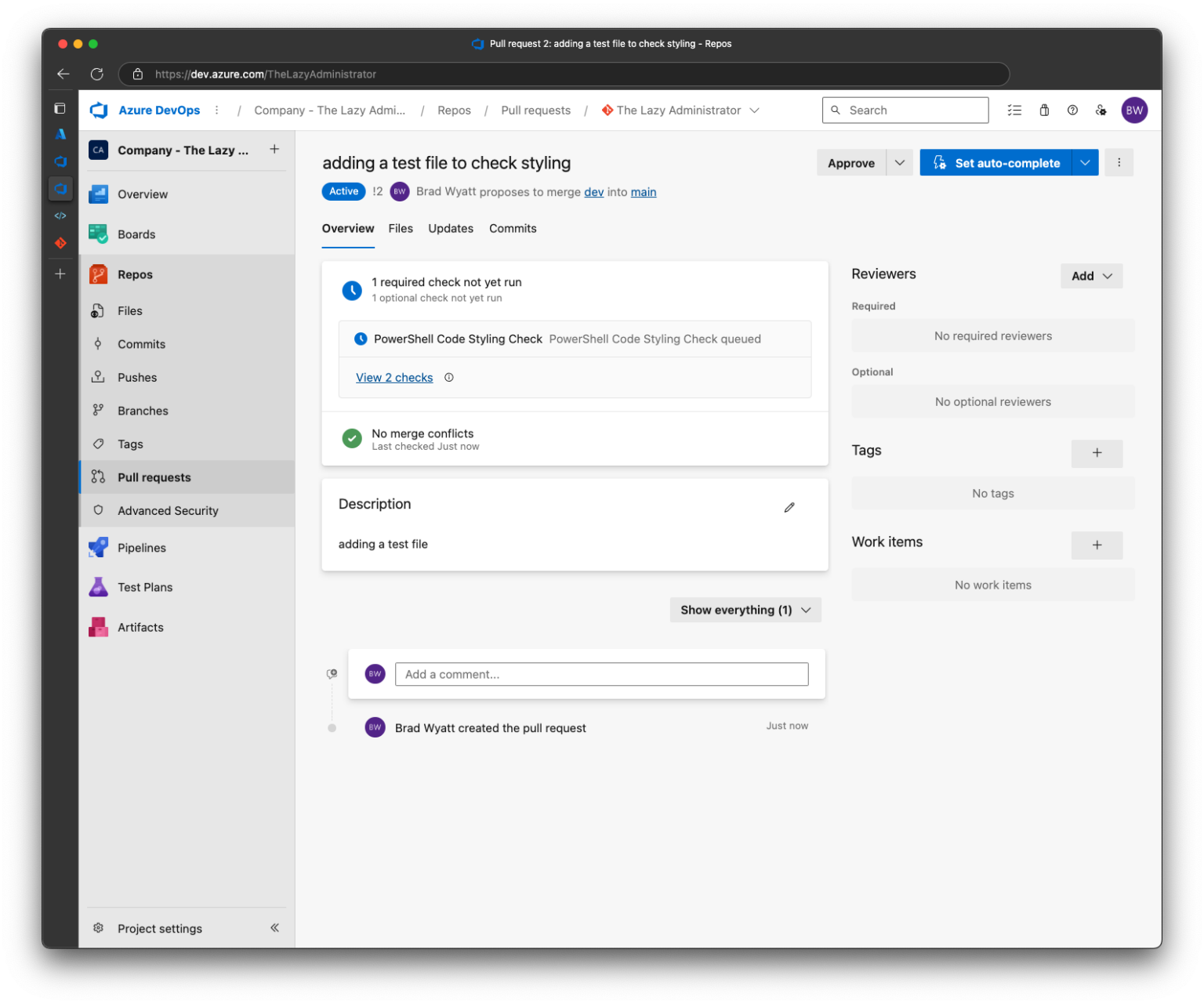Open Tags in the sidebar
The height and width of the screenshot is (1004, 1204).
130,444
